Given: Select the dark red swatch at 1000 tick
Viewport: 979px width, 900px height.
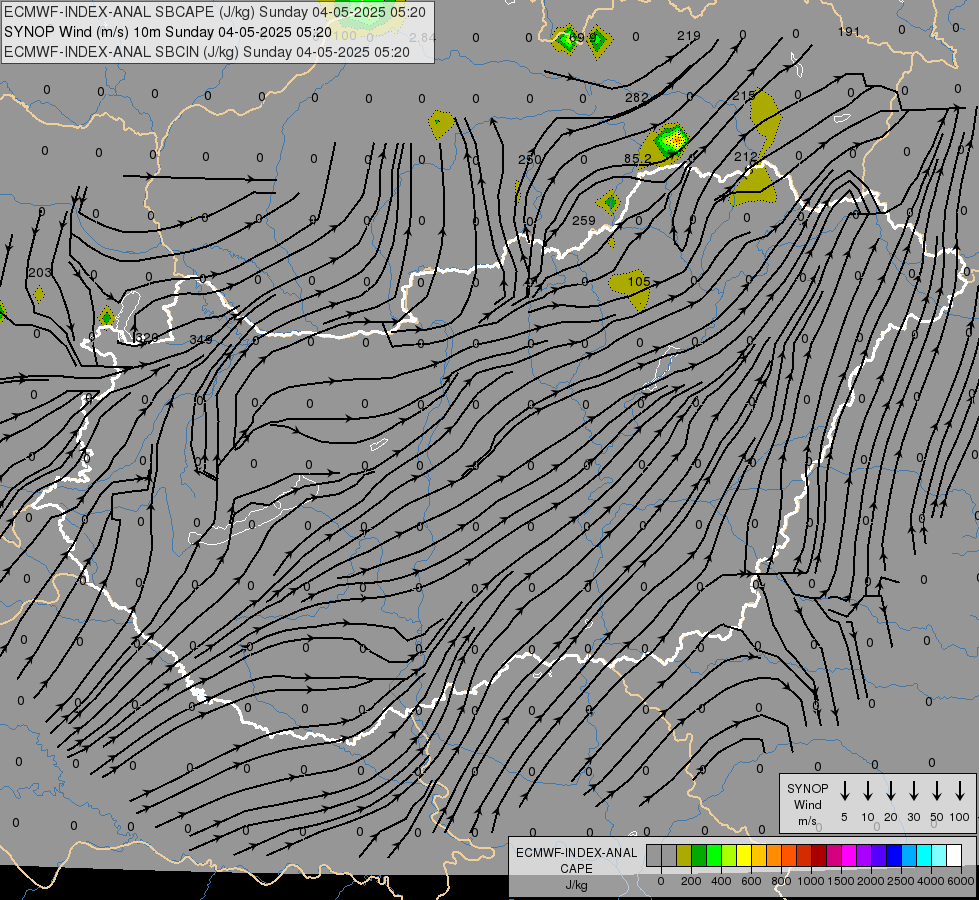Looking at the screenshot, I should click(x=819, y=855).
